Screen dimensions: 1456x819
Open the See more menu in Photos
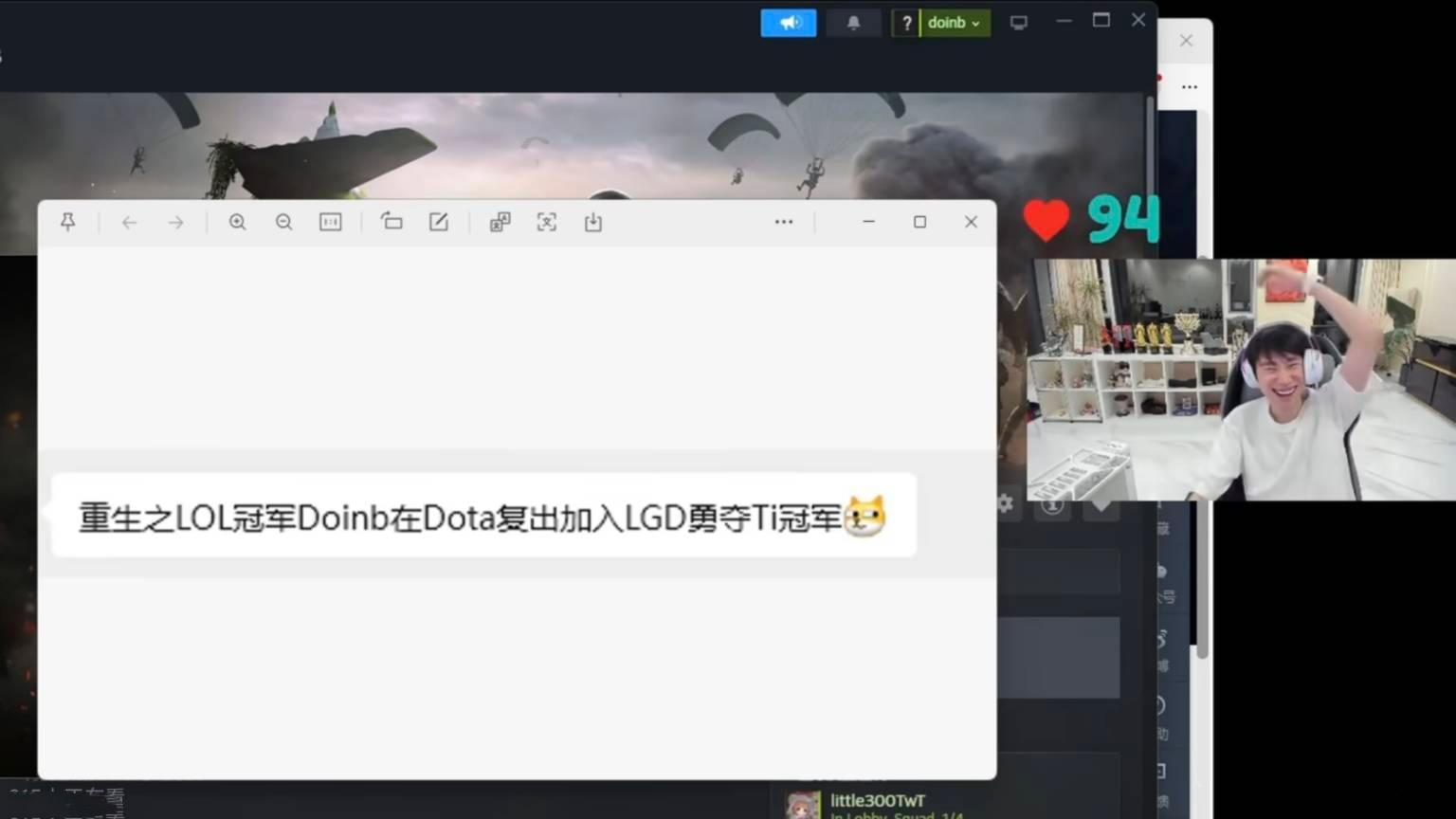(784, 222)
